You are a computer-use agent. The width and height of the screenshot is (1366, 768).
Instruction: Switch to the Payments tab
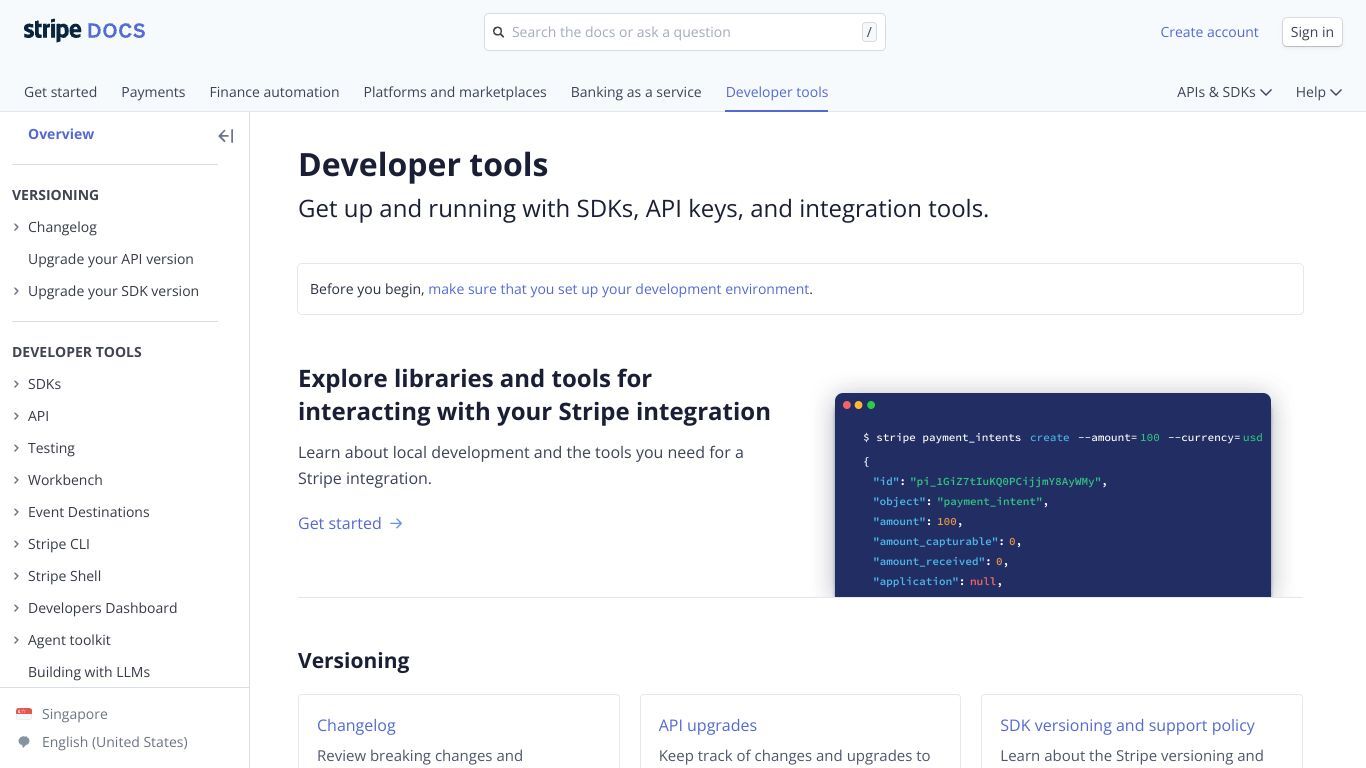(153, 92)
